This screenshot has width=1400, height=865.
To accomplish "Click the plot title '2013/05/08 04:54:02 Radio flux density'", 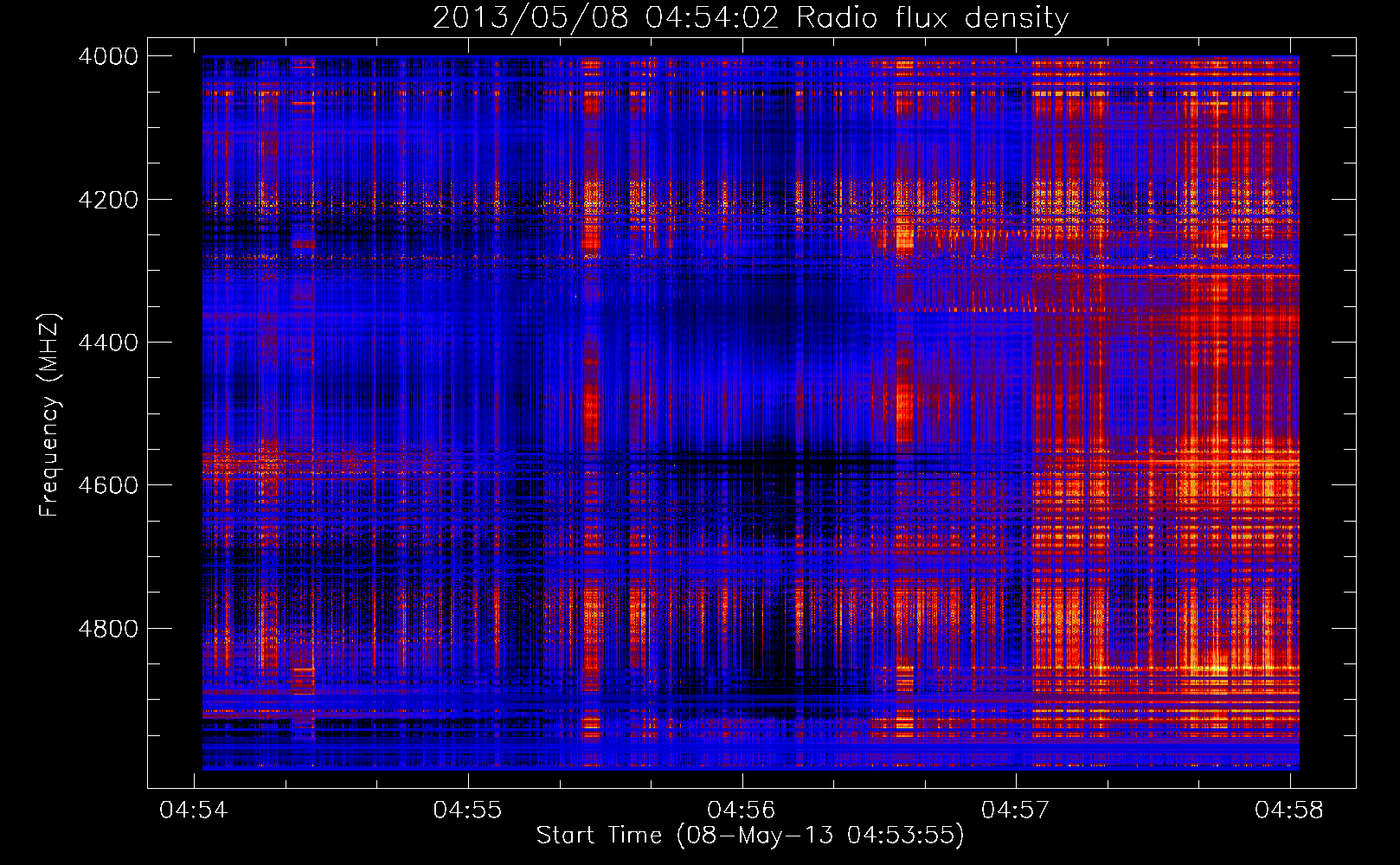I will [750, 17].
